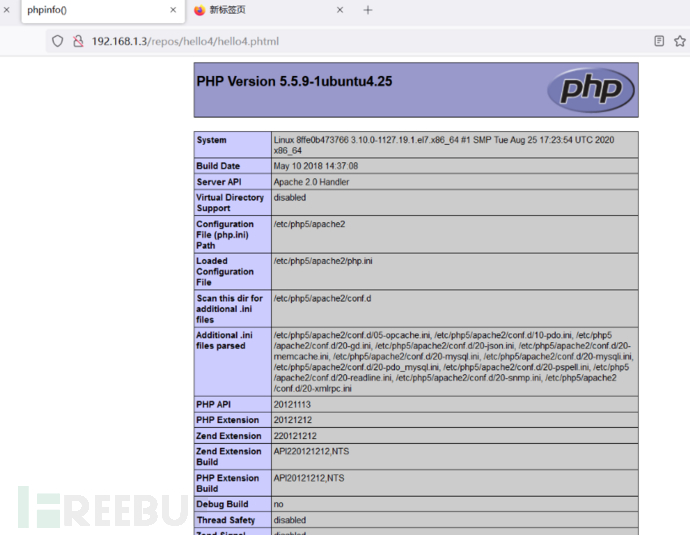The height and width of the screenshot is (535, 690).
Task: Click the insecure connection lock icon
Action: pyautogui.click(x=77, y=41)
